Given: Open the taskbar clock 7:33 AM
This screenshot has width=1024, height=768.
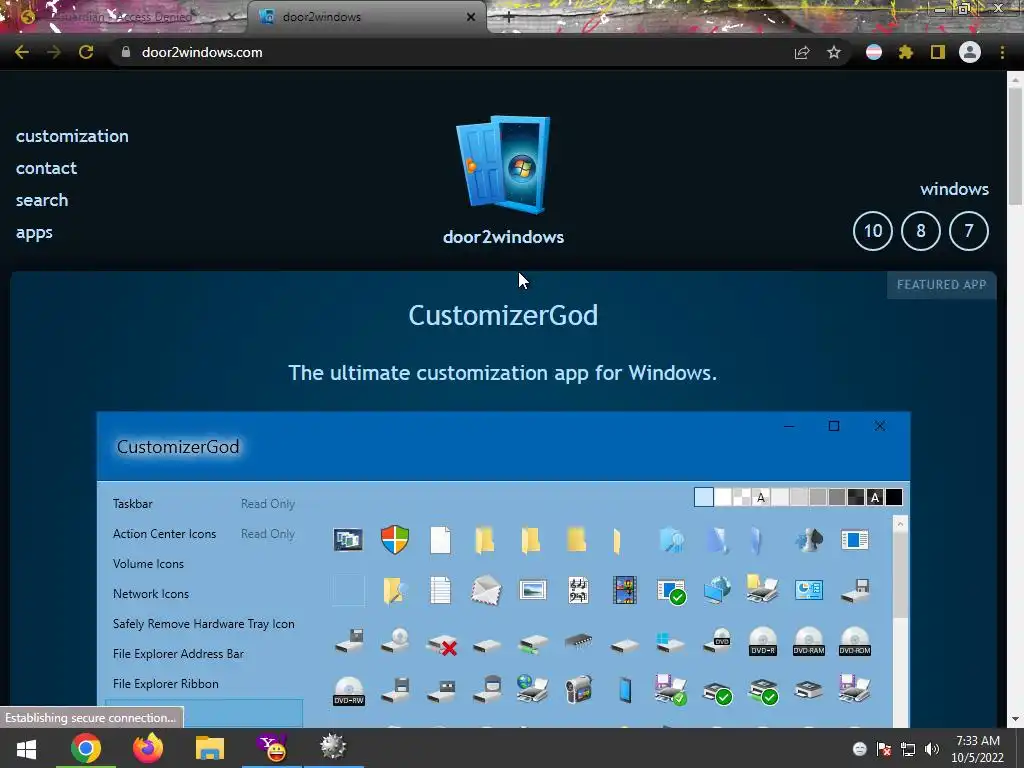Looking at the screenshot, I should [x=978, y=748].
